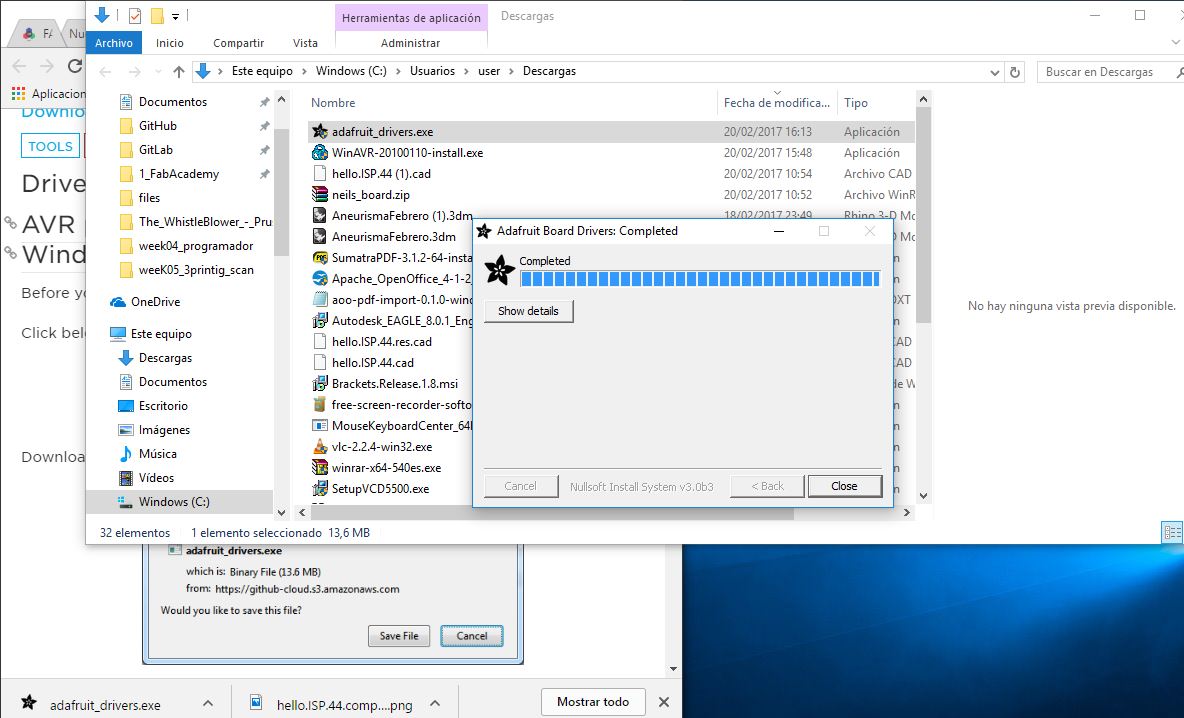
Task: Select the SetupVCD5500.exe icon
Action: point(320,488)
